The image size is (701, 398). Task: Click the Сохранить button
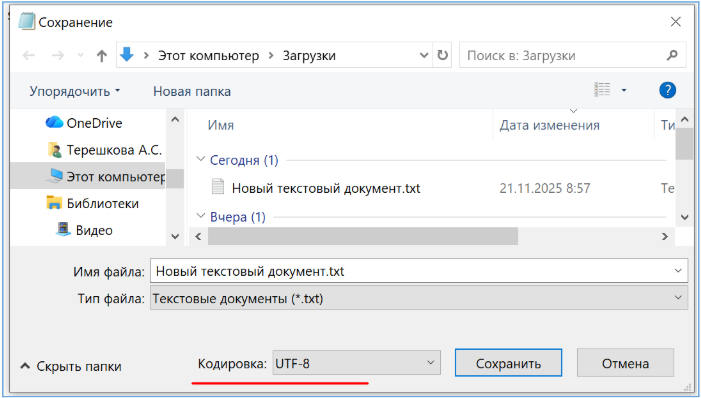508,363
